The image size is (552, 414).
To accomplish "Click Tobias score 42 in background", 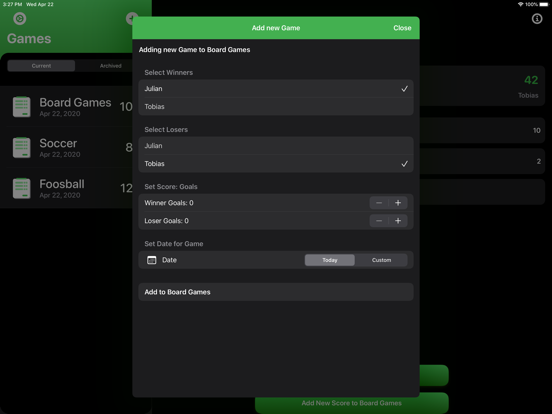I will (x=531, y=80).
